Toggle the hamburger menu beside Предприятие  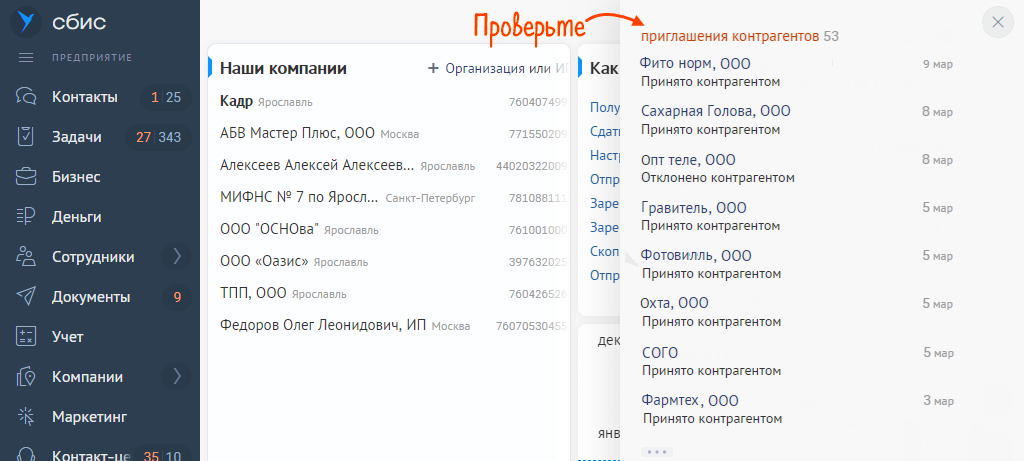point(27,57)
